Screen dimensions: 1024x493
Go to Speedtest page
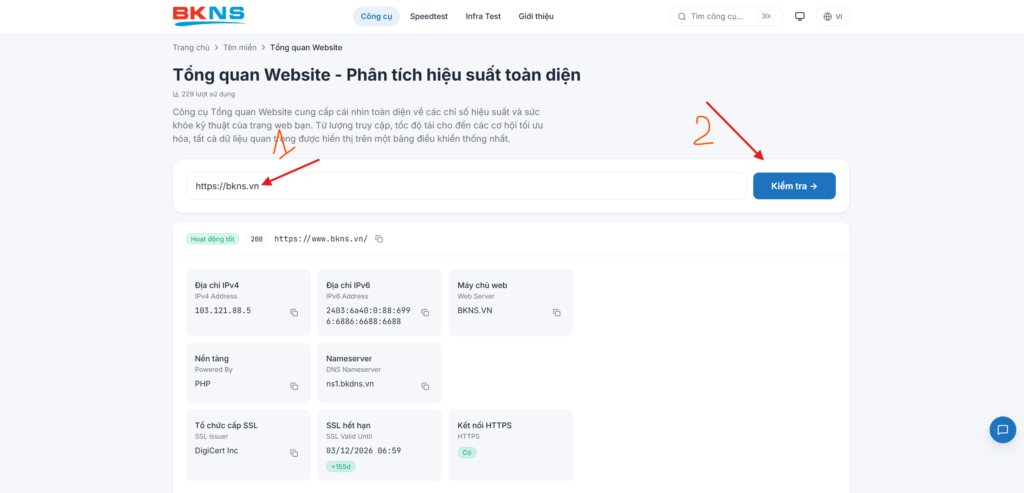[428, 16]
